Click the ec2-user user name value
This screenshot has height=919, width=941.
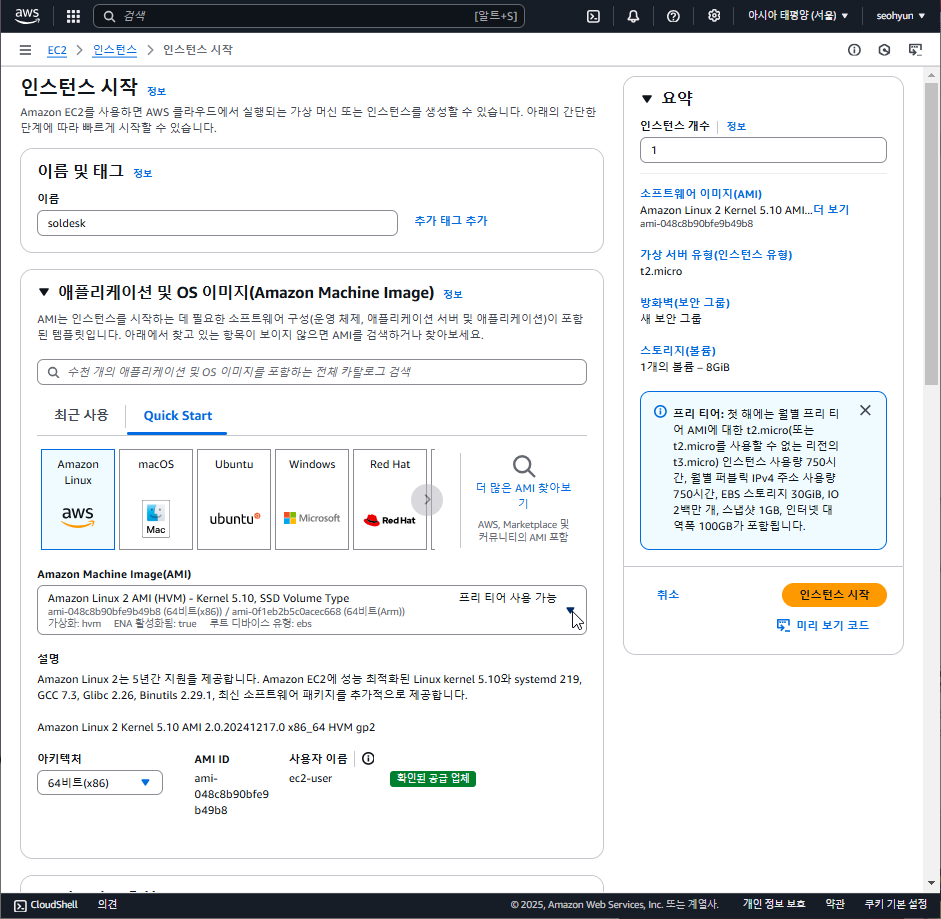(x=310, y=779)
